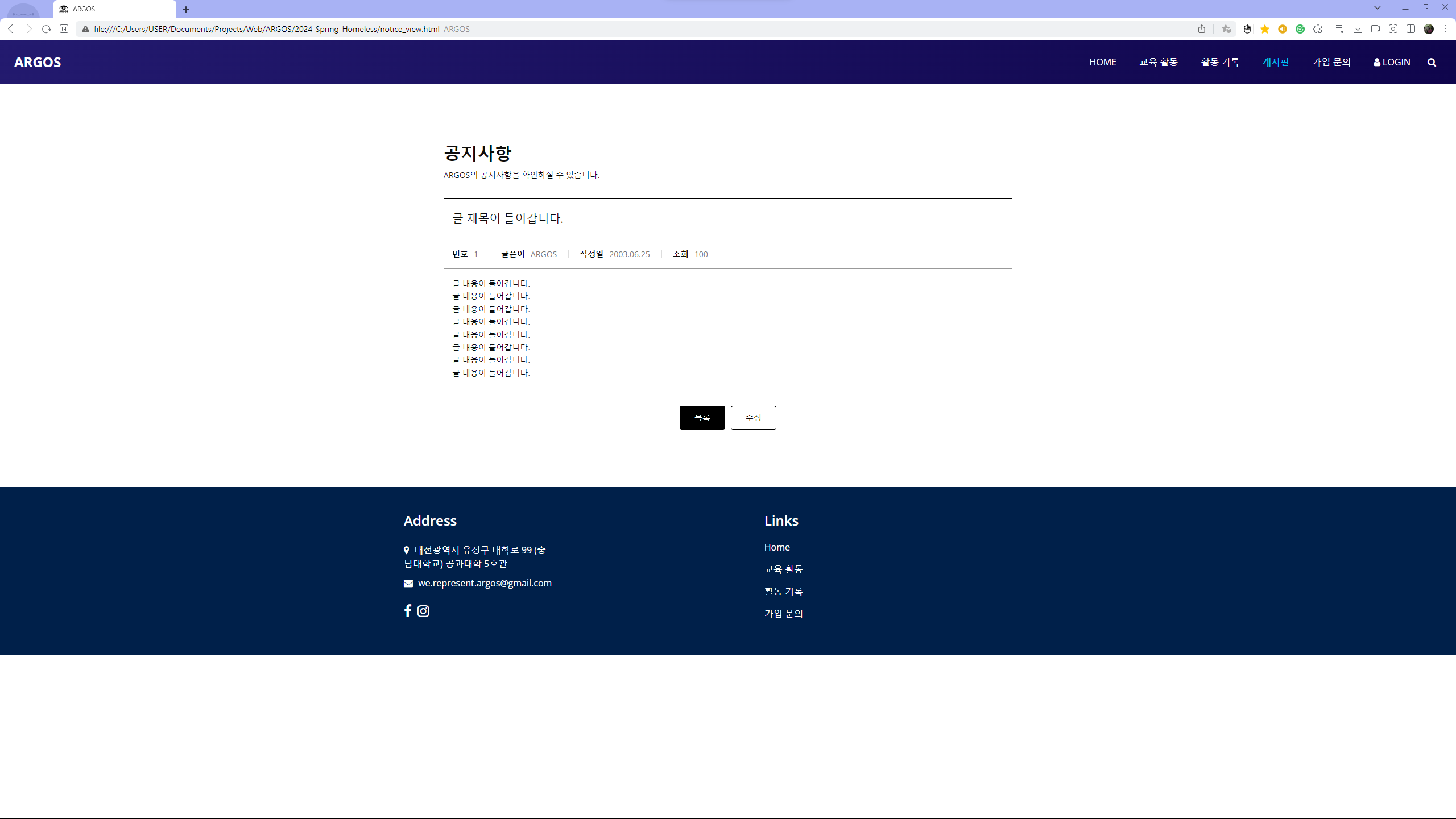Viewport: 1456px width, 819px height.
Task: Go to 교육 활동 in top navigation
Action: pos(1158,62)
